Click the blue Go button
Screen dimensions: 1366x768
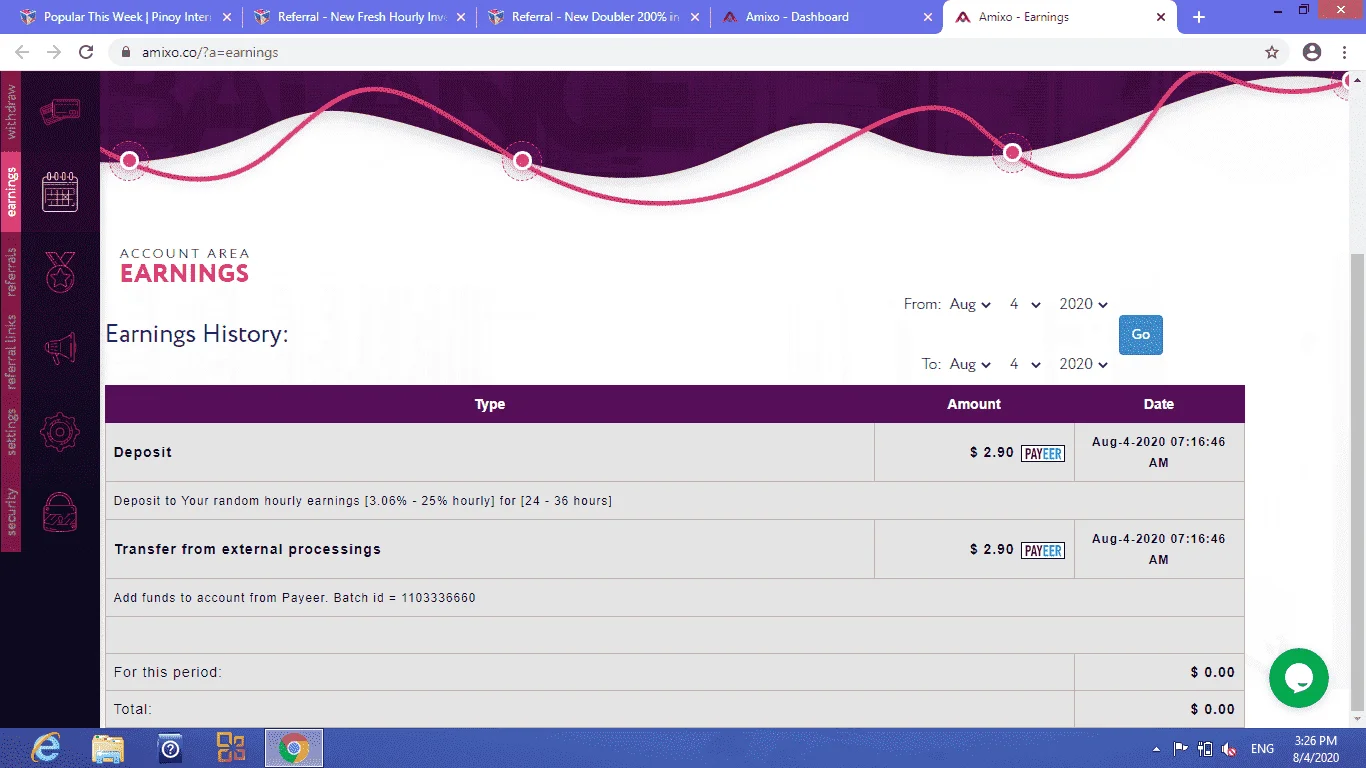click(1140, 335)
